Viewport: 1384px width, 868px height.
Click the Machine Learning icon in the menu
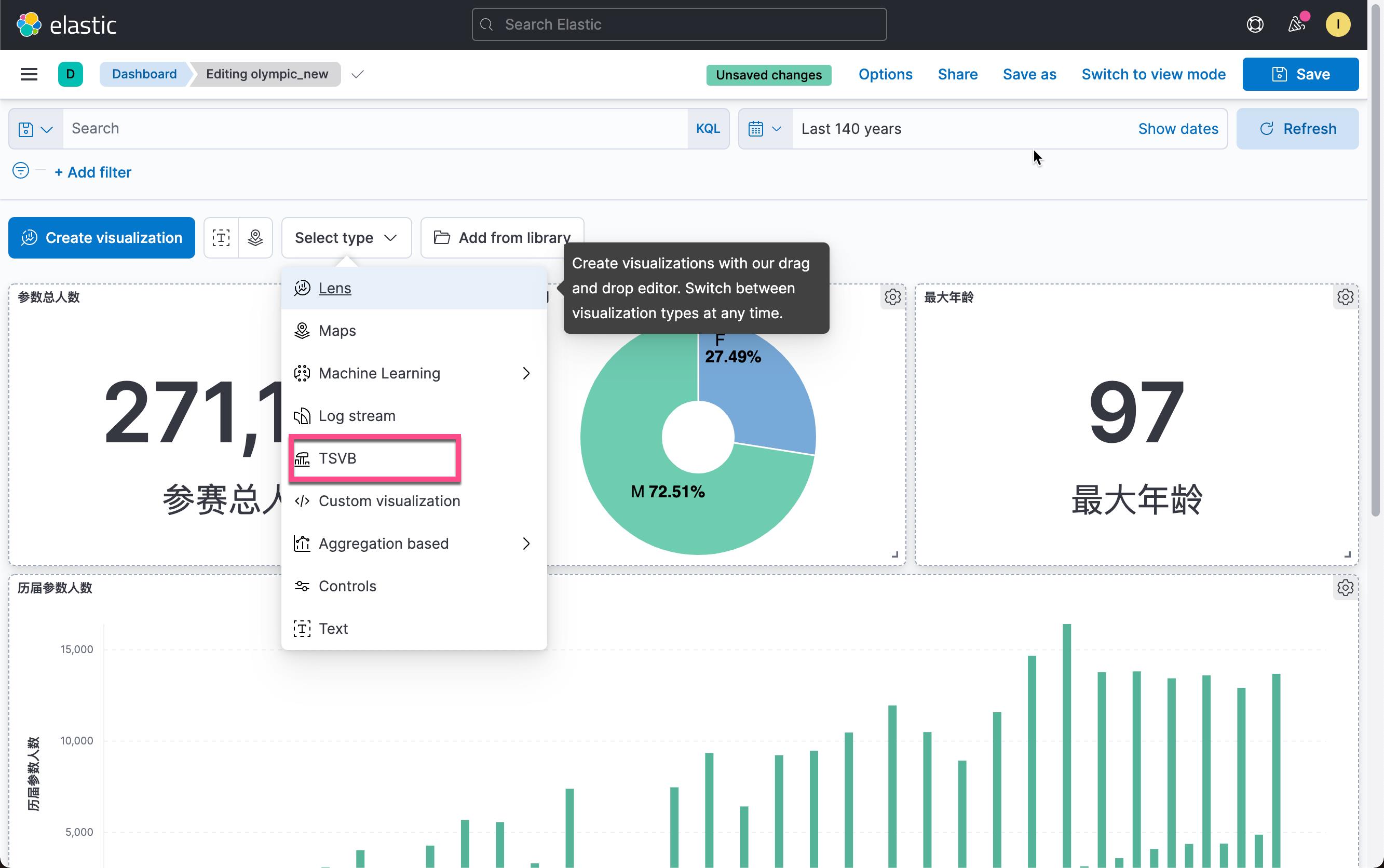tap(302, 373)
